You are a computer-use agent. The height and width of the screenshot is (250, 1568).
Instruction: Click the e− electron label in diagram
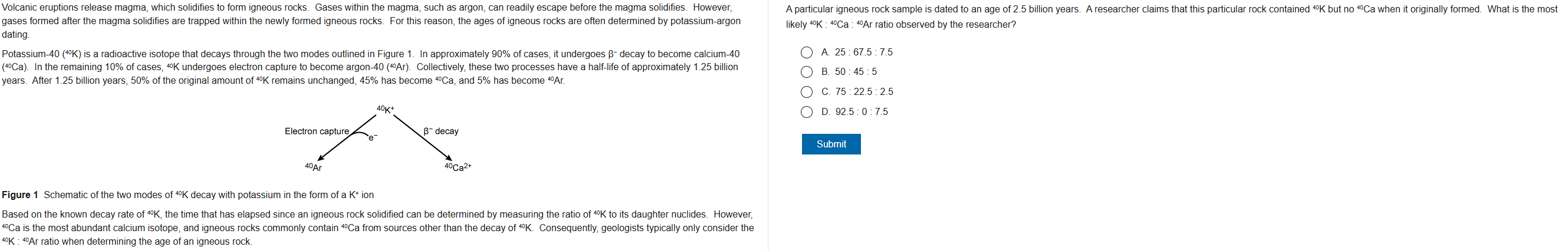tap(373, 137)
